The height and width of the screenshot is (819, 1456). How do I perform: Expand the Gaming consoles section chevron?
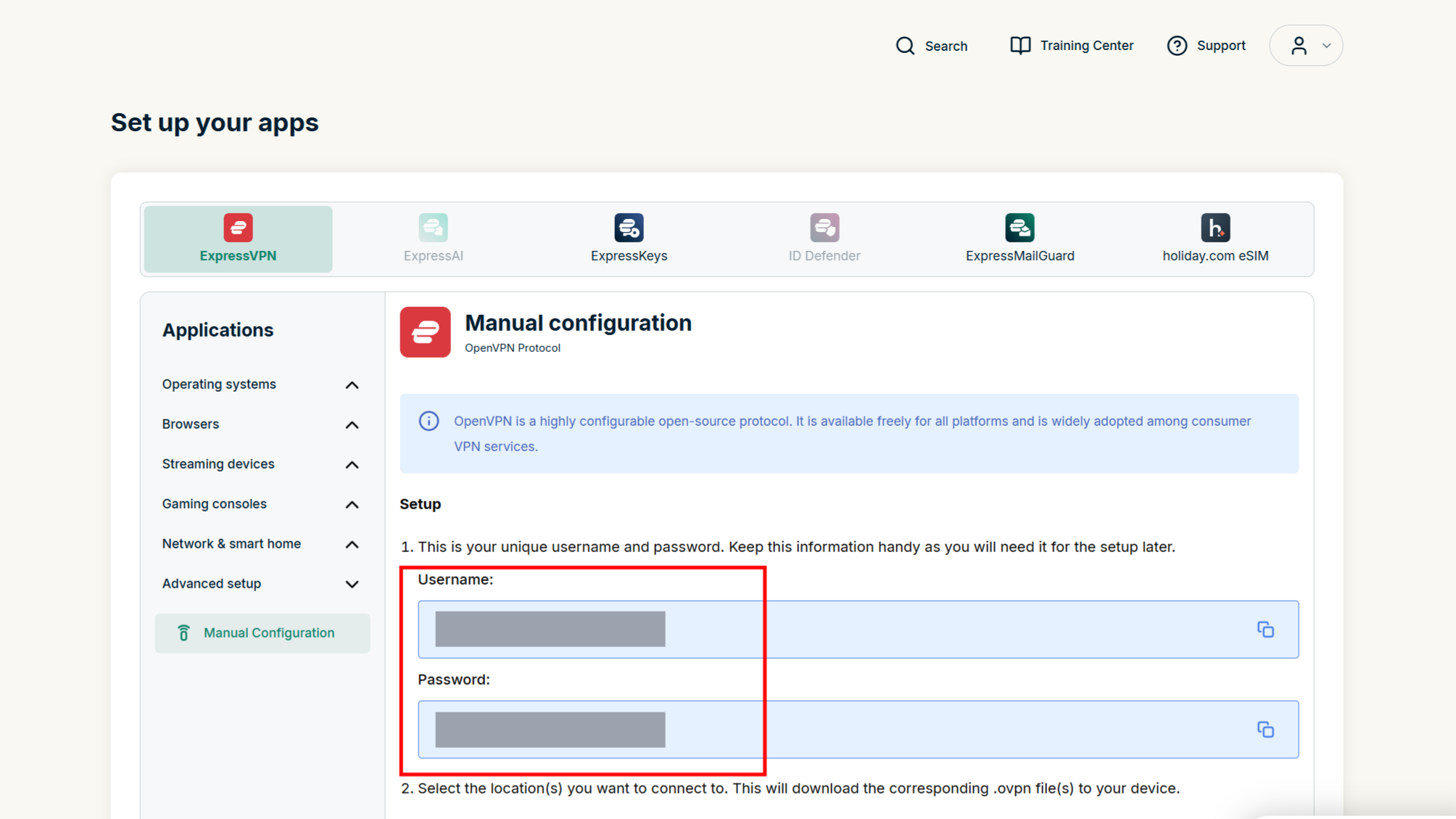(352, 504)
